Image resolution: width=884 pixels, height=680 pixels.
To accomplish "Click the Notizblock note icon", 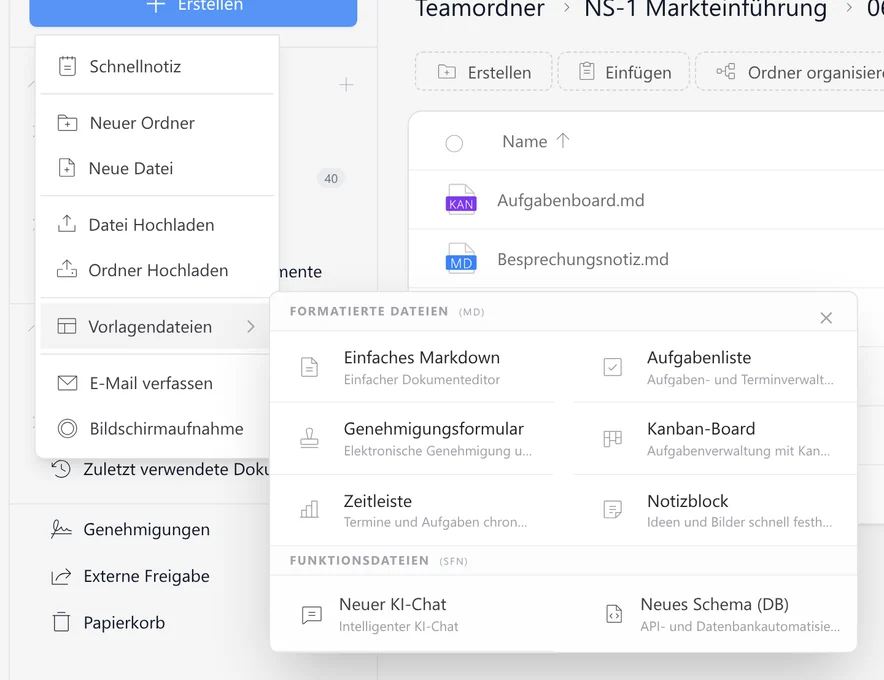I will pyautogui.click(x=612, y=509).
